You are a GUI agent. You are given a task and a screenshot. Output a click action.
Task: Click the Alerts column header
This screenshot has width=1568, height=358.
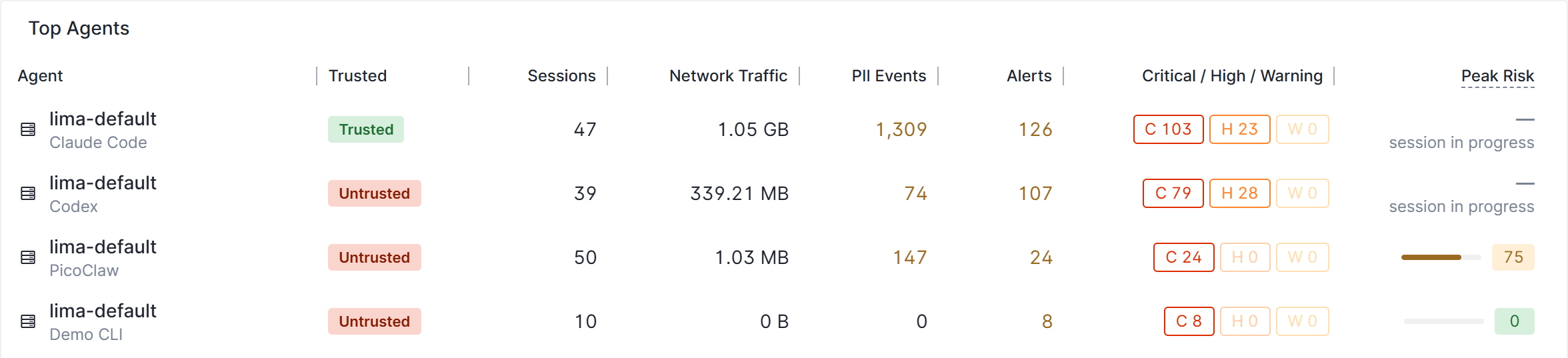(x=1029, y=76)
